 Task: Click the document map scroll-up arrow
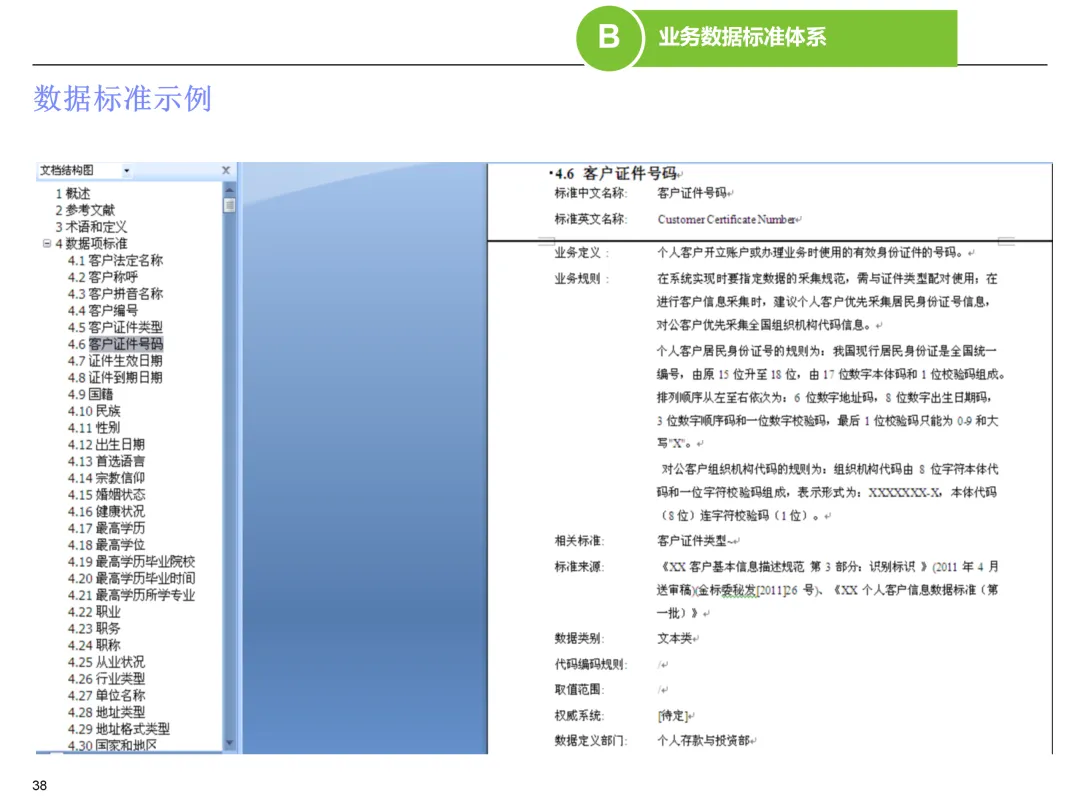[229, 189]
